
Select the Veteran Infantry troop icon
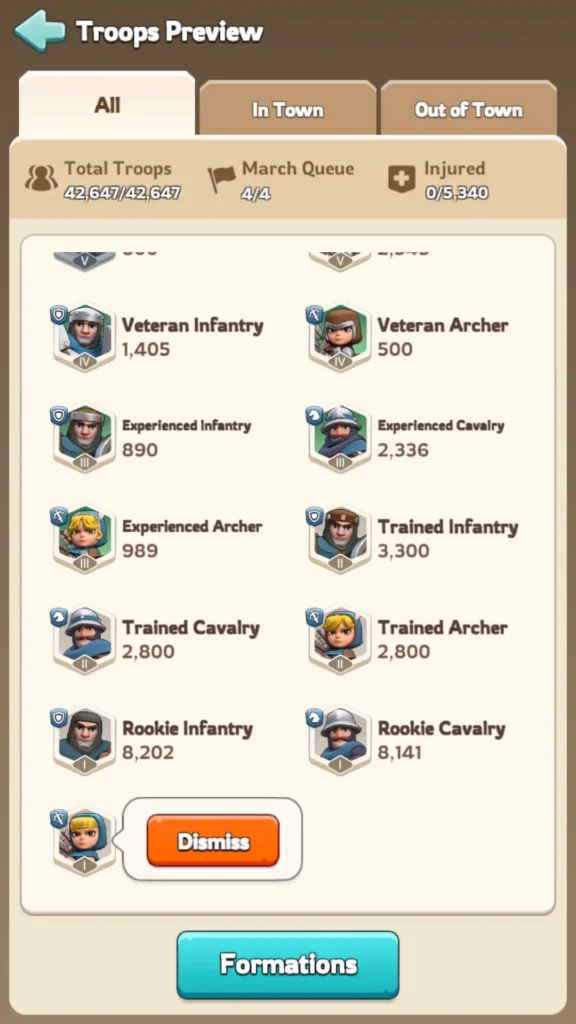[x=84, y=337]
